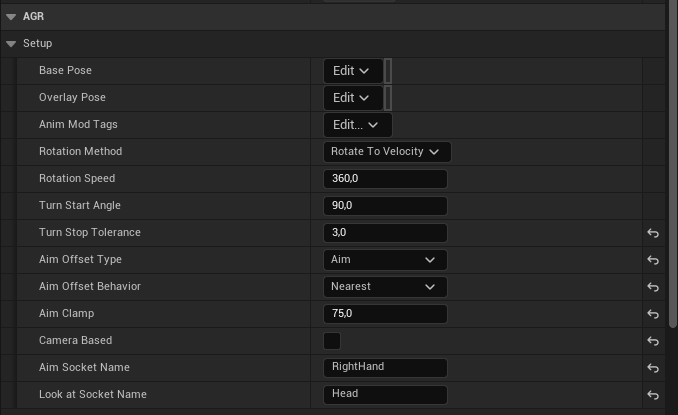Click the Look at Socket Name field
The height and width of the screenshot is (415, 678).
(385, 395)
